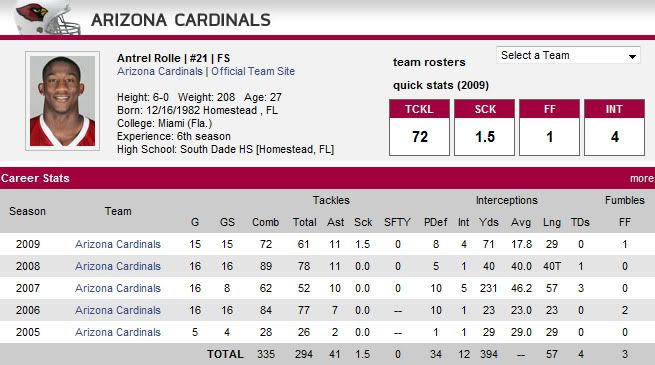Image resolution: width=655 pixels, height=365 pixels.
Task: Select the TCKL quick stat box
Action: point(419,127)
